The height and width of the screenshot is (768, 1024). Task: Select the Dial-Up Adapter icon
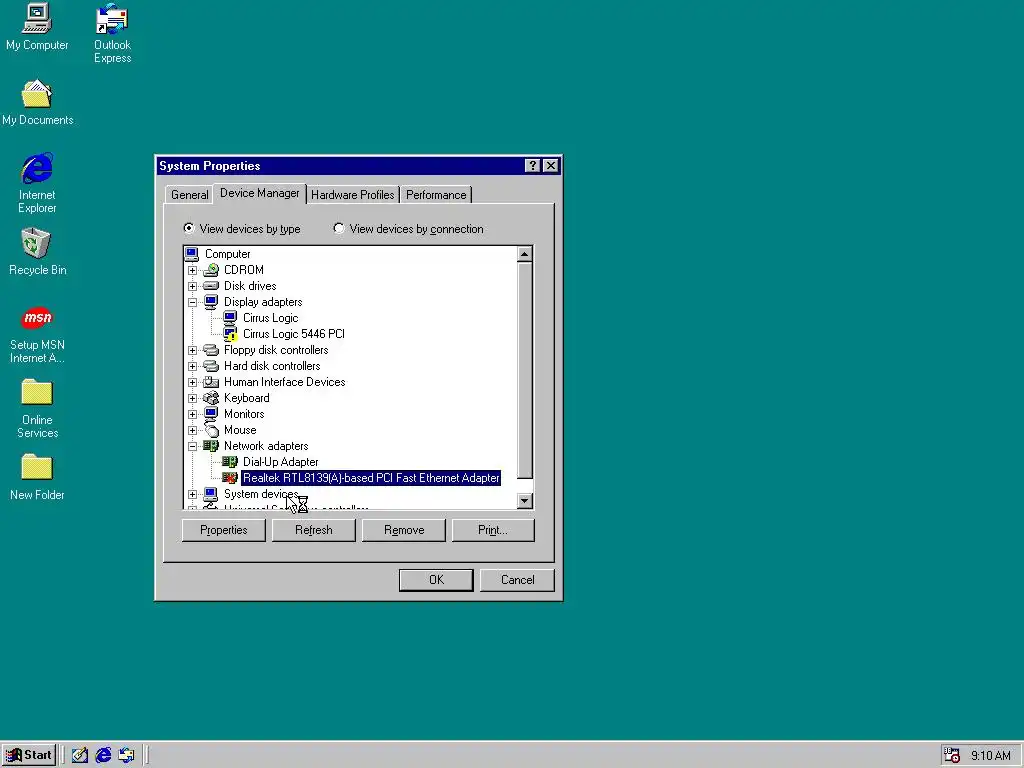[x=230, y=462]
